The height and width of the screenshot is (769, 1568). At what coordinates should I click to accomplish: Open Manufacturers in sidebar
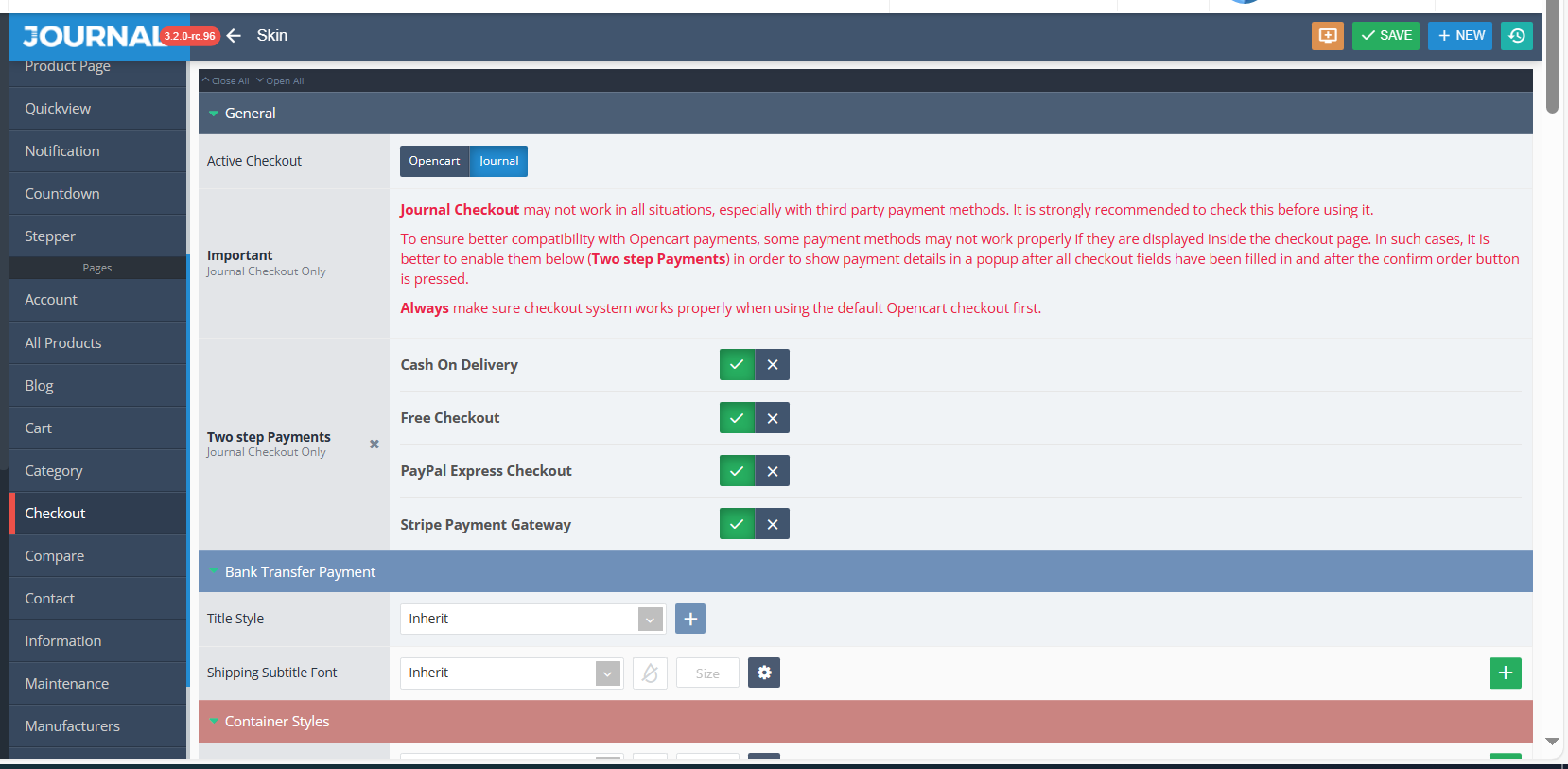(97, 726)
